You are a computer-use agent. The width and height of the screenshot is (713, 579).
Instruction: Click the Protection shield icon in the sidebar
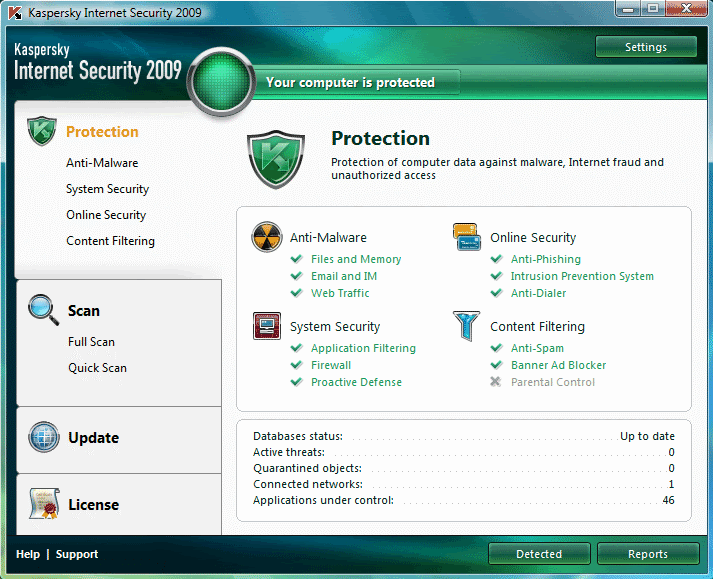click(x=42, y=131)
